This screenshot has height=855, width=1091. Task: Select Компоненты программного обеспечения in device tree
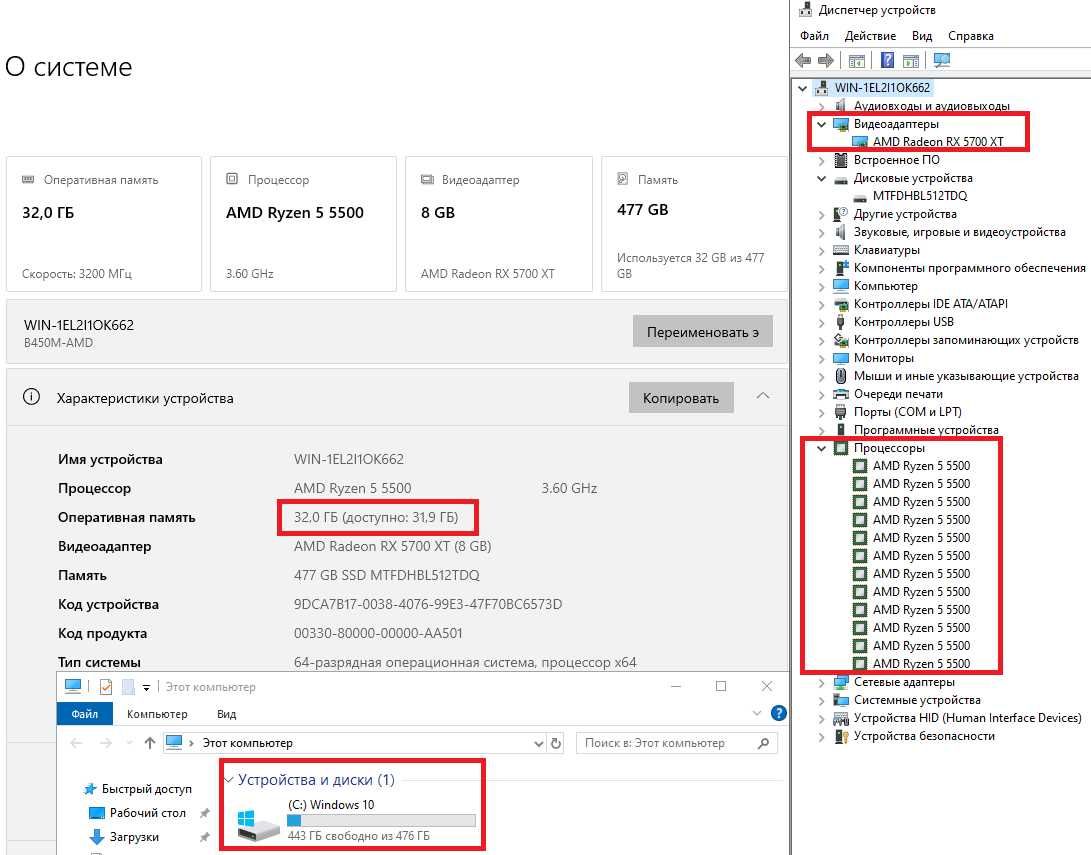[x=970, y=268]
